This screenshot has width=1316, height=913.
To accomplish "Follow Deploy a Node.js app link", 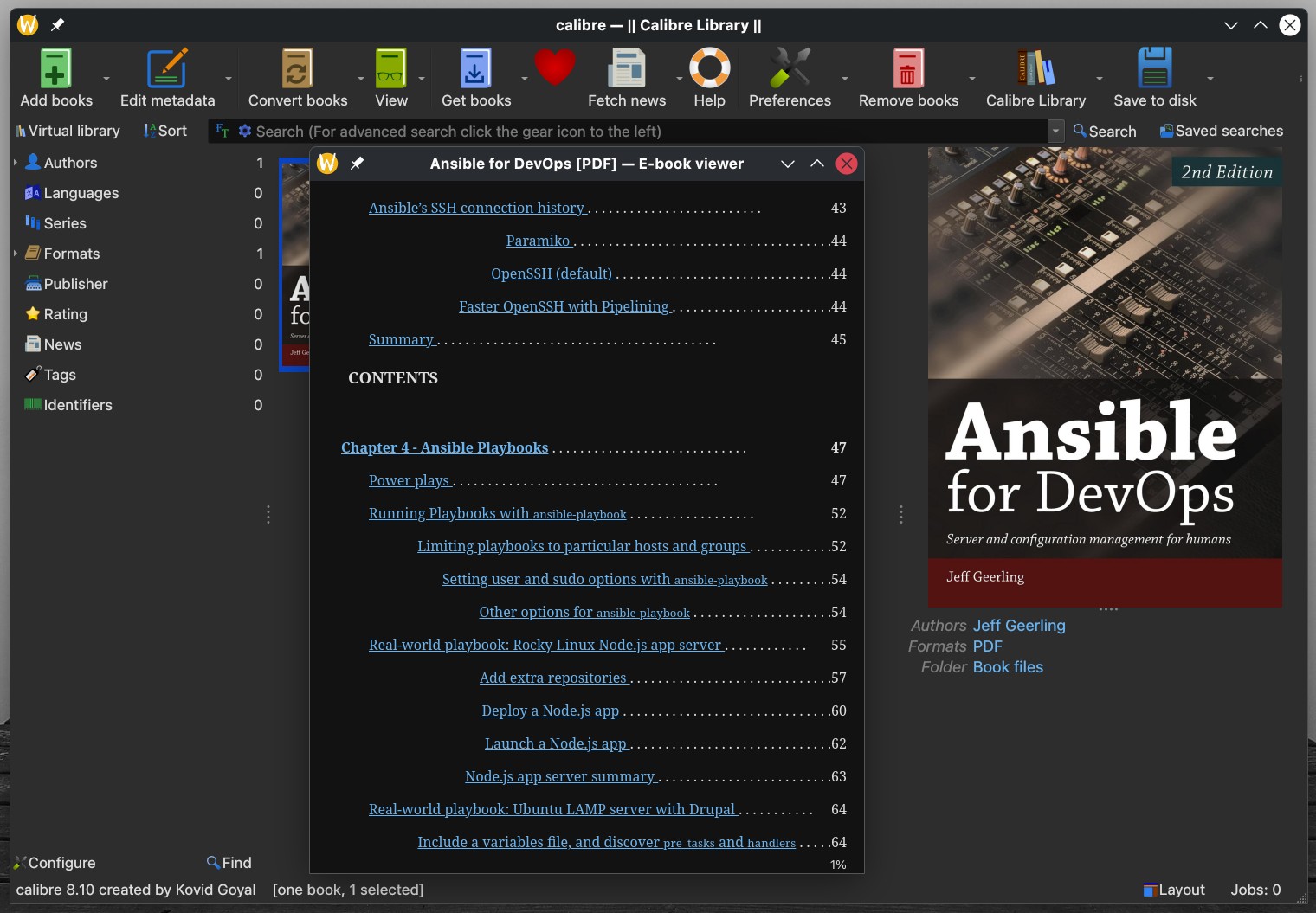I will click(551, 710).
